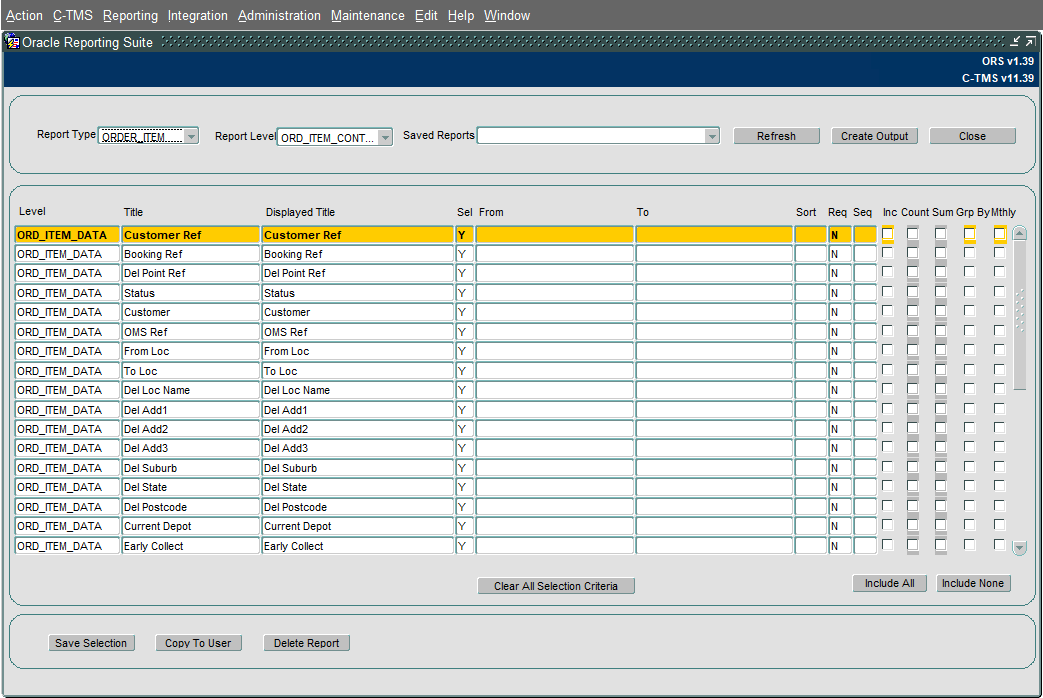The width and height of the screenshot is (1043, 698).
Task: Open the Reporting menu
Action: coord(130,15)
